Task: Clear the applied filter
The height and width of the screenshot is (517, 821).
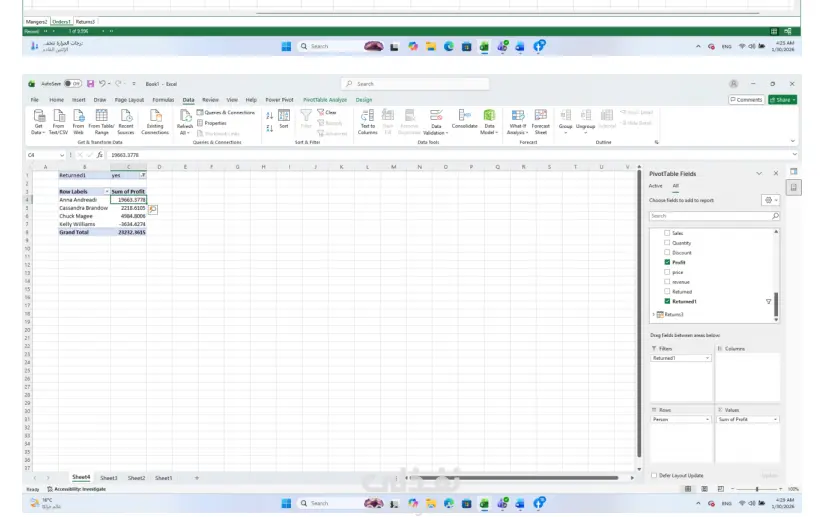Action: (x=327, y=113)
